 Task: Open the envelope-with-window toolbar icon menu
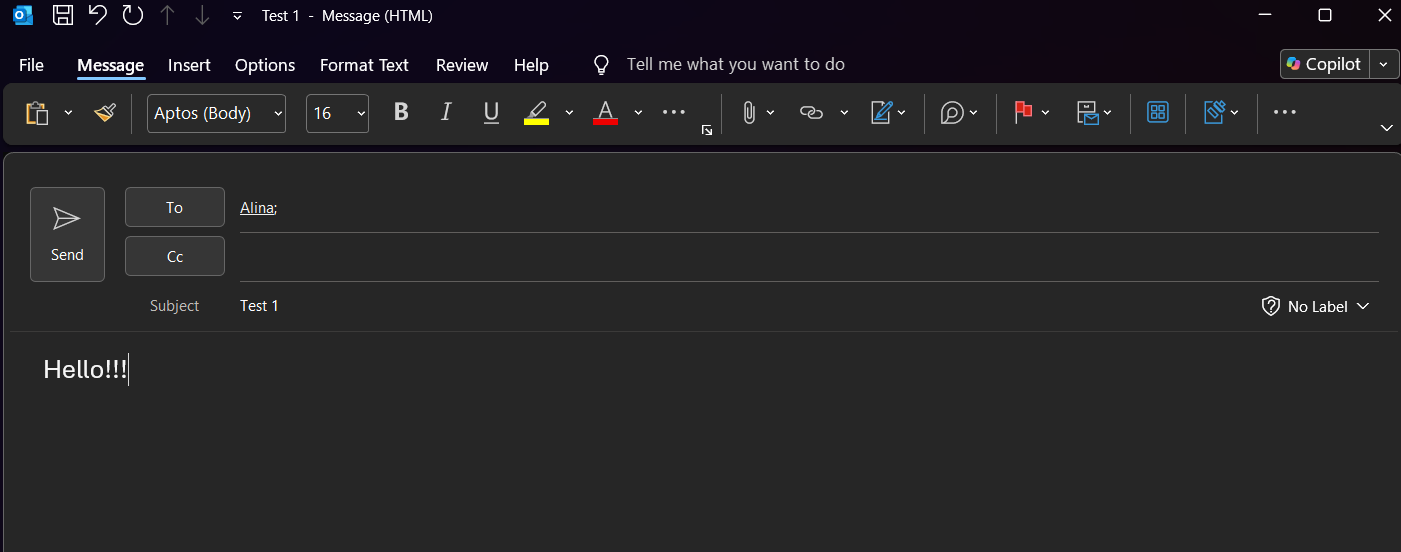1094,113
